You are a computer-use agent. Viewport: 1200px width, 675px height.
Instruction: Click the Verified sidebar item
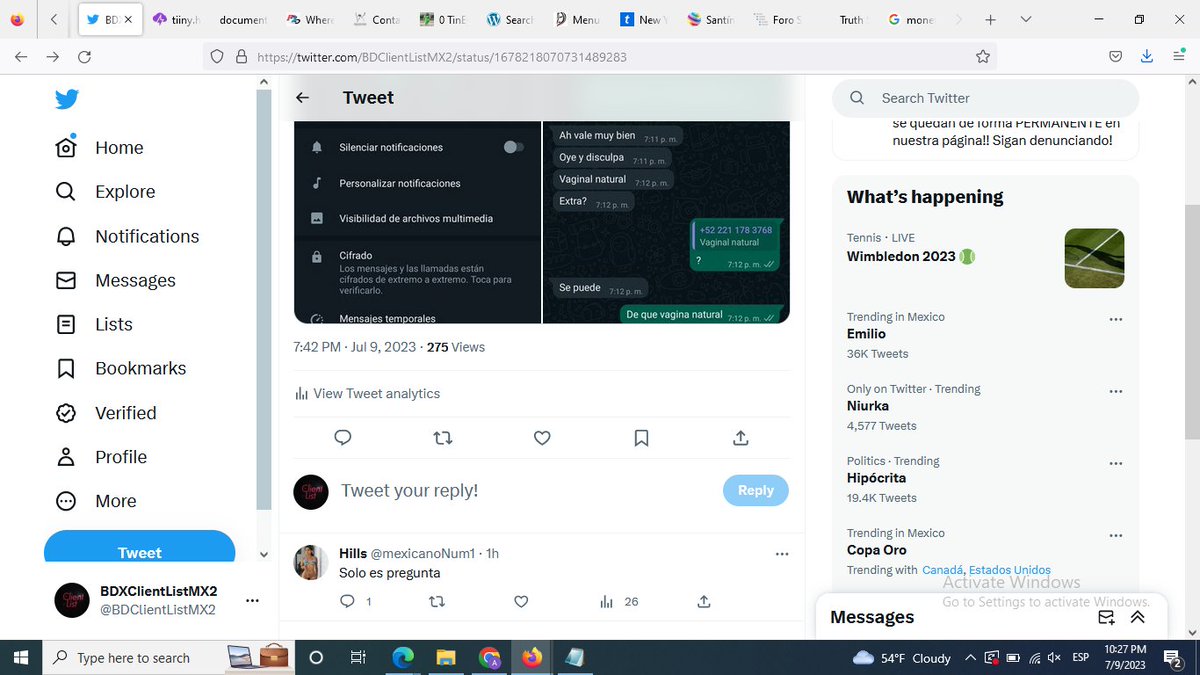pyautogui.click(x=107, y=412)
